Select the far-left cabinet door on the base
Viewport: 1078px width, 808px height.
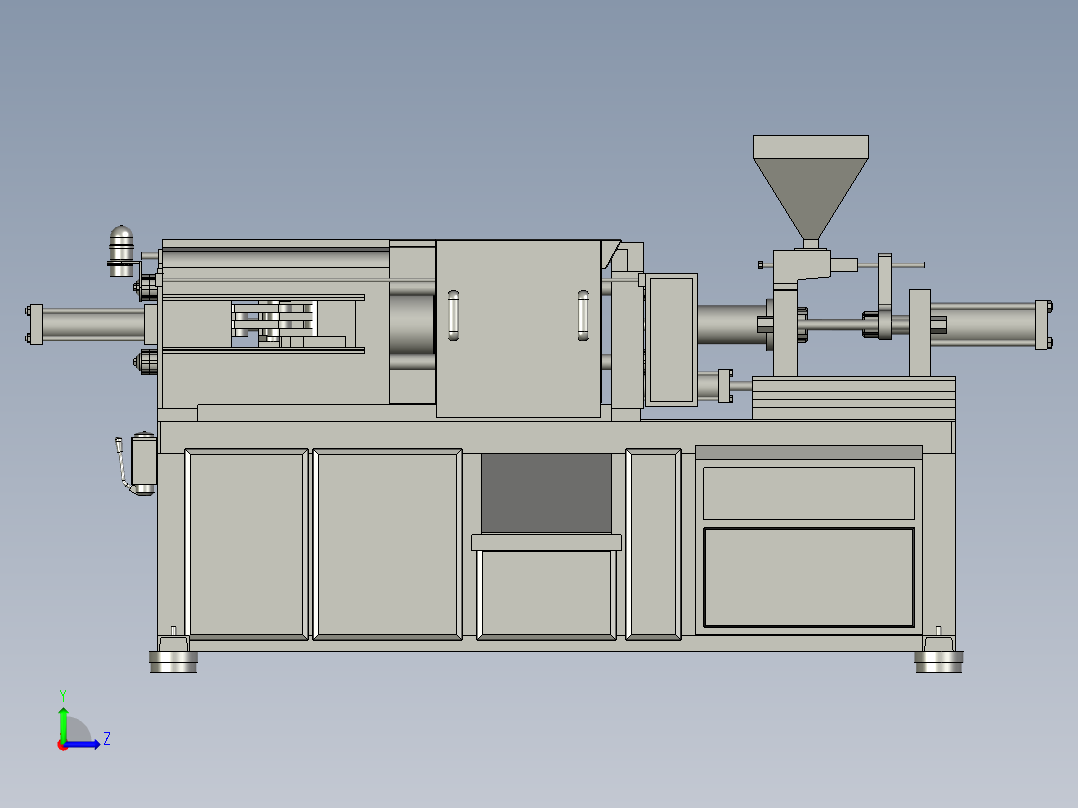click(246, 544)
